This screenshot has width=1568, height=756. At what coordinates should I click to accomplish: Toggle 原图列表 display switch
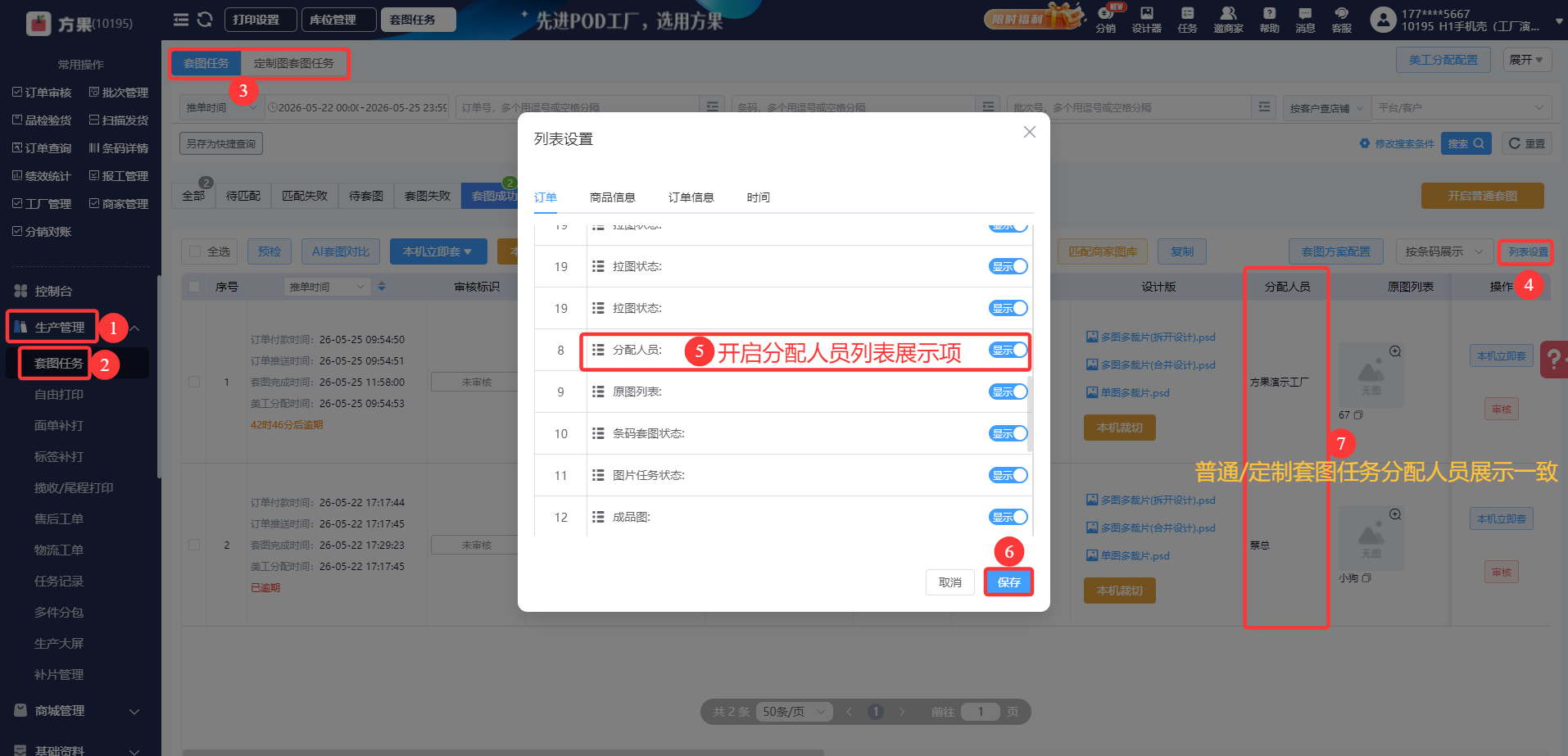(x=1008, y=392)
